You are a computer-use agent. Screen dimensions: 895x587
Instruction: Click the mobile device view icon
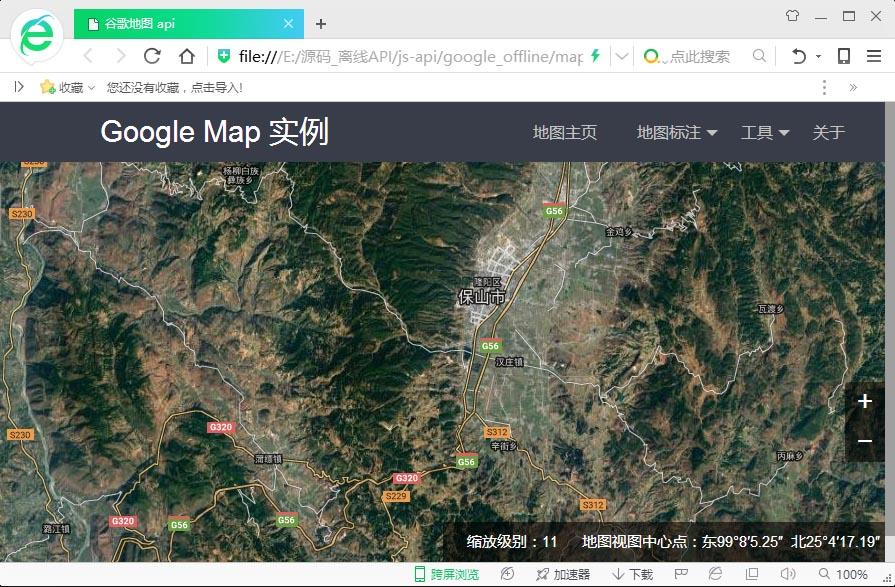[x=844, y=56]
